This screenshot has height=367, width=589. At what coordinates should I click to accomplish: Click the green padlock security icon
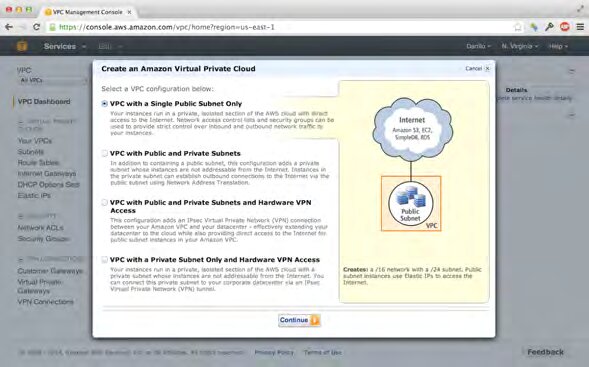coord(53,27)
